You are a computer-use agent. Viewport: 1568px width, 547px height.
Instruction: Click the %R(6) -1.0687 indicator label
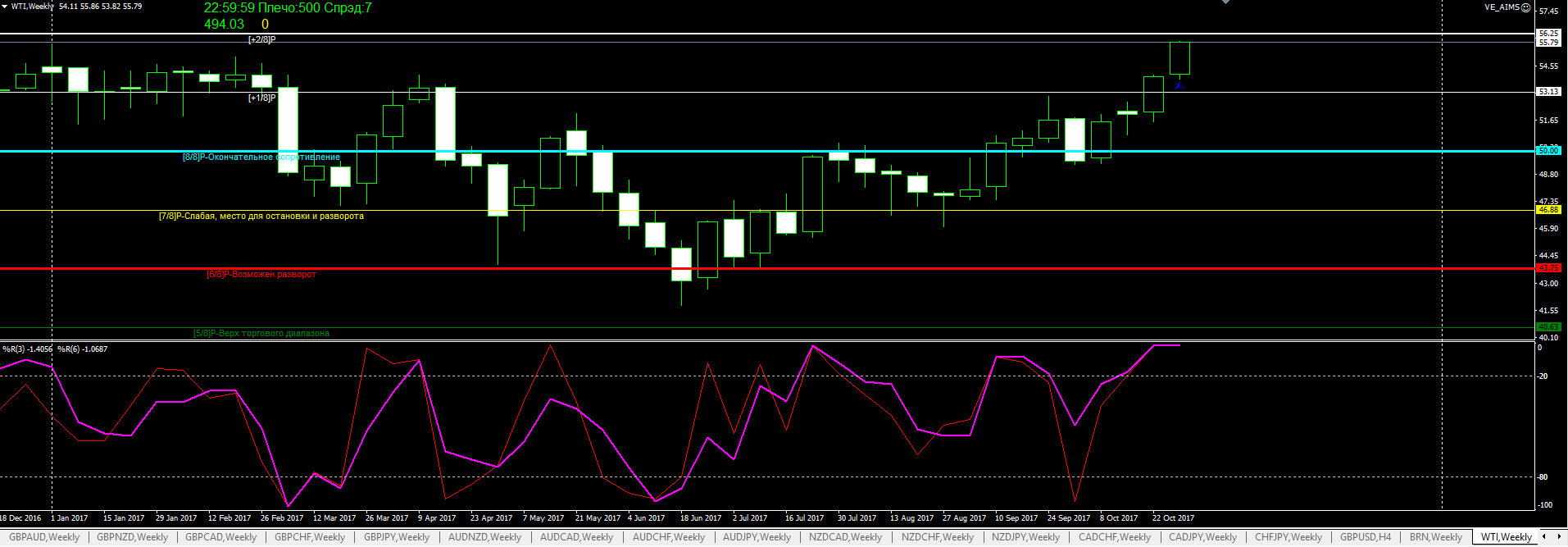[83, 349]
